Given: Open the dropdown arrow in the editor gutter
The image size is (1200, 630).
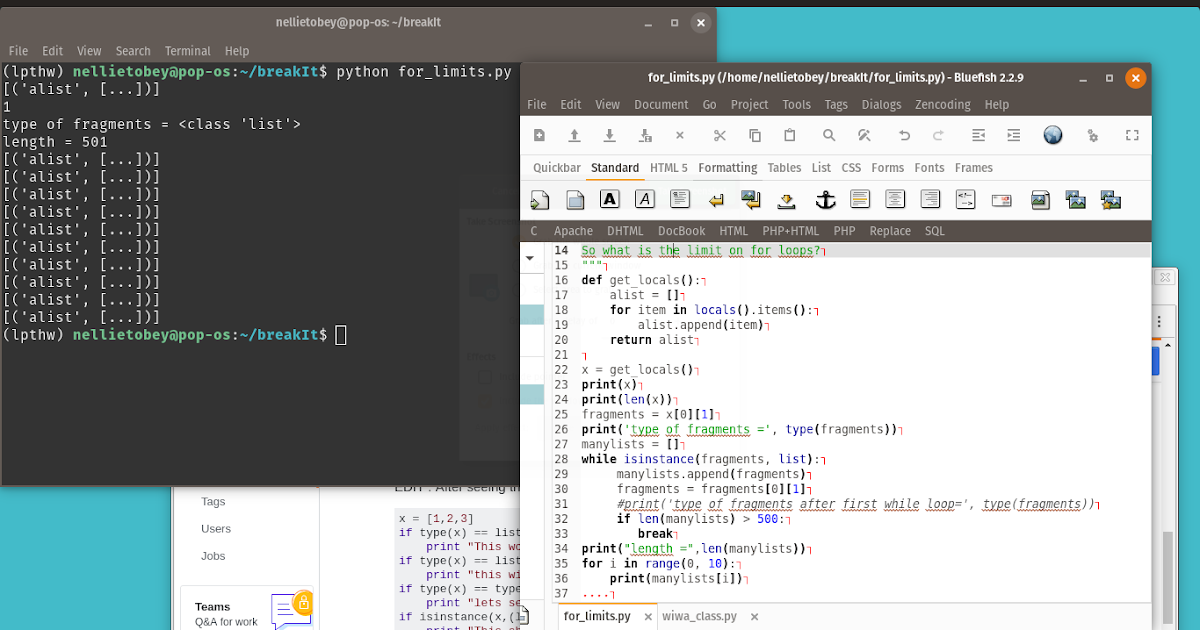Looking at the screenshot, I should click(x=530, y=257).
